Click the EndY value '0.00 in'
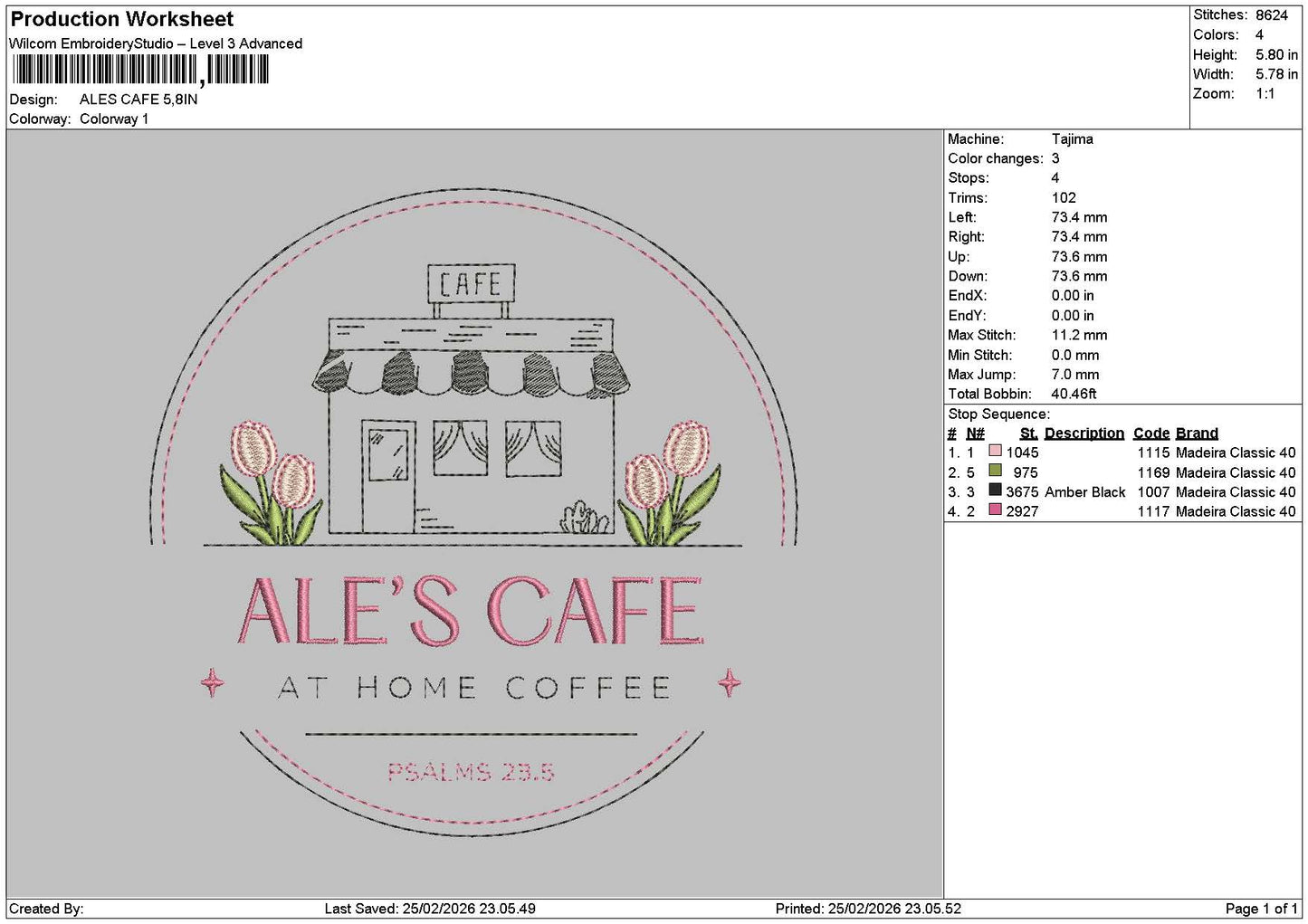Image resolution: width=1308 pixels, height=924 pixels. click(1073, 315)
